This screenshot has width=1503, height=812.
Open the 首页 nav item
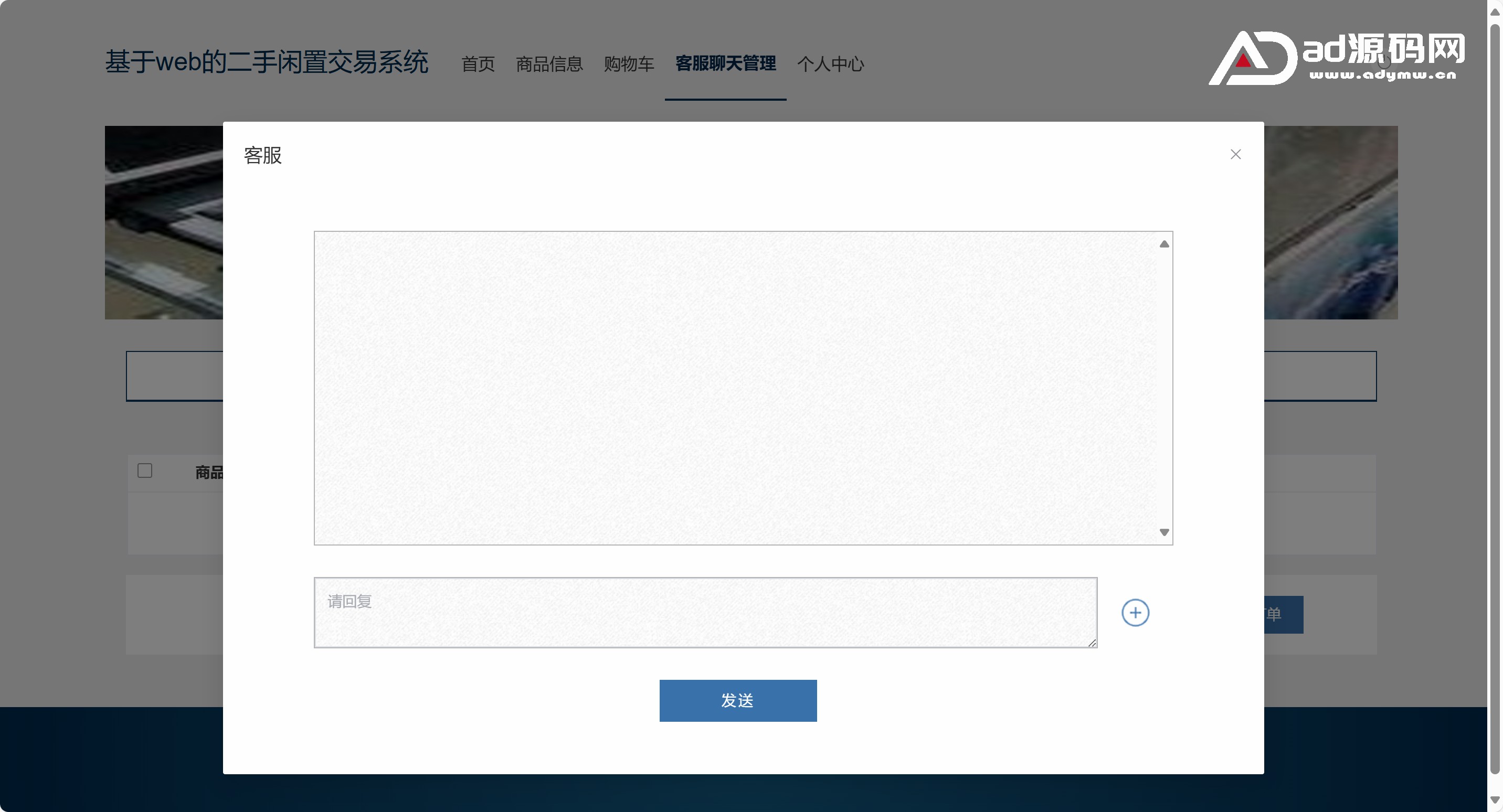[477, 63]
